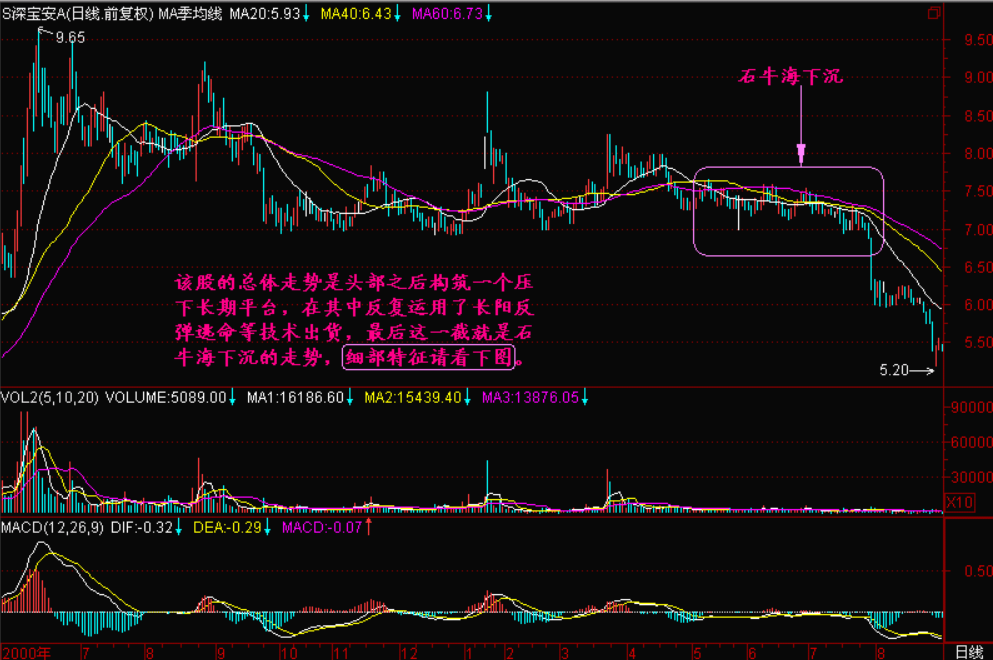Click the cyan down arrow after MA20:5.93
This screenshot has width=993, height=660.
(x=309, y=13)
